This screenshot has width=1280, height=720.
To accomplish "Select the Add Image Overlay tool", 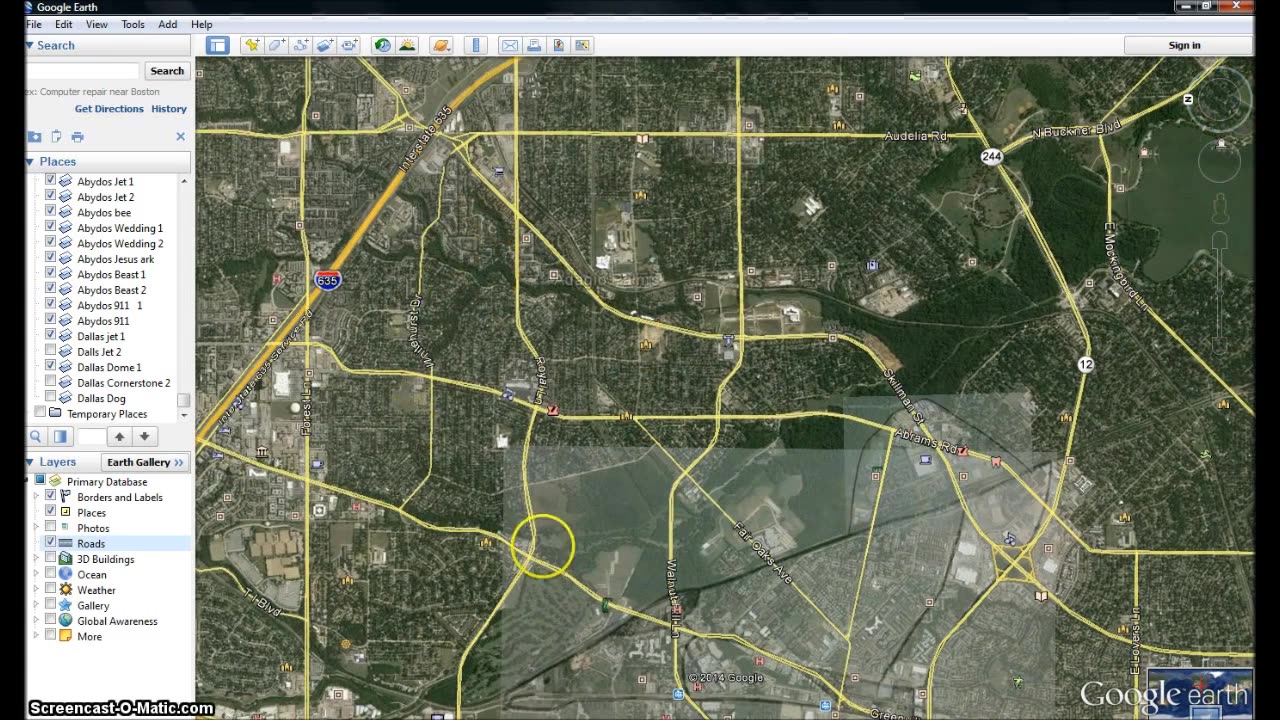I will pos(324,45).
